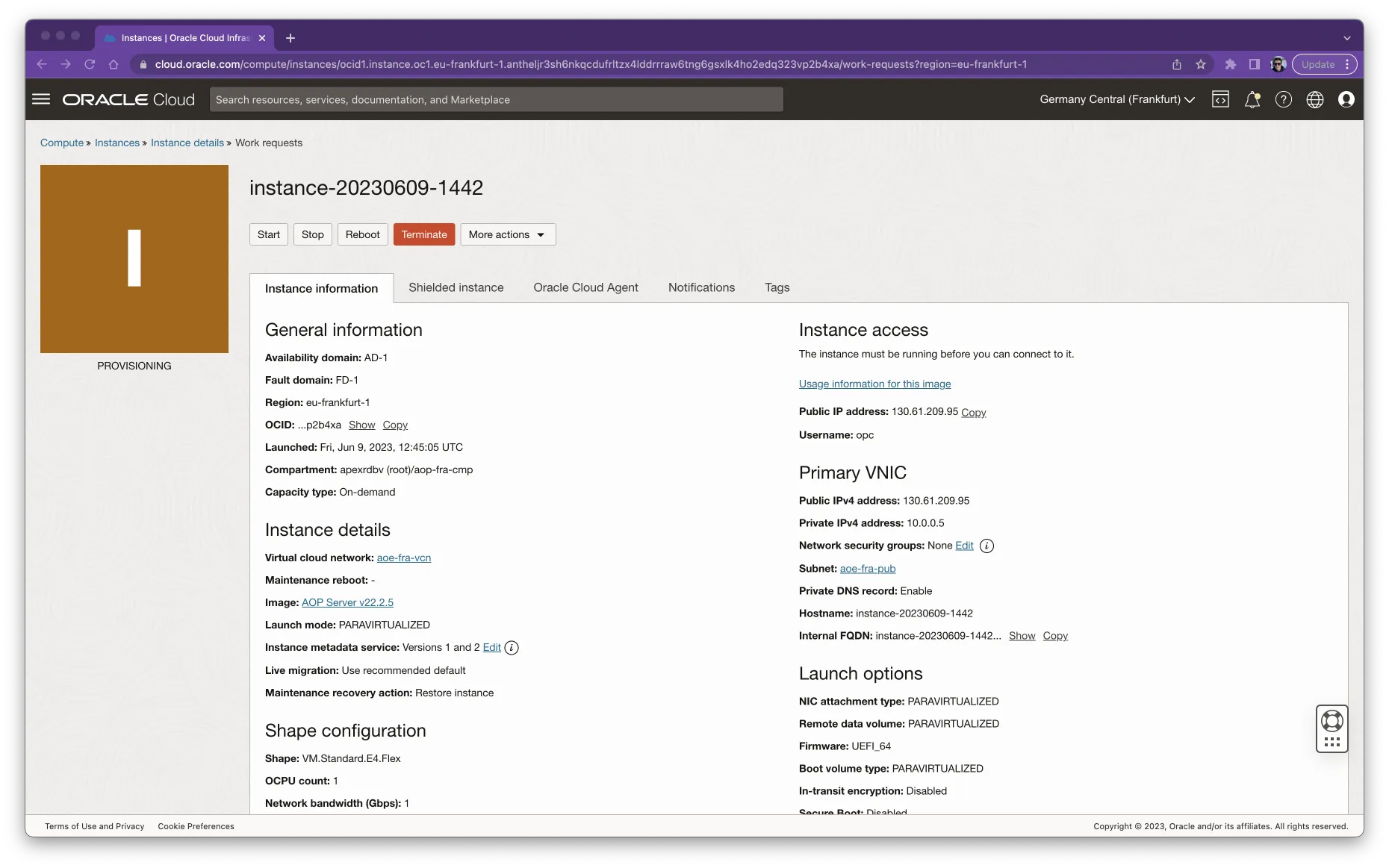
Task: Open the Chrome profile avatar
Action: (x=1278, y=64)
